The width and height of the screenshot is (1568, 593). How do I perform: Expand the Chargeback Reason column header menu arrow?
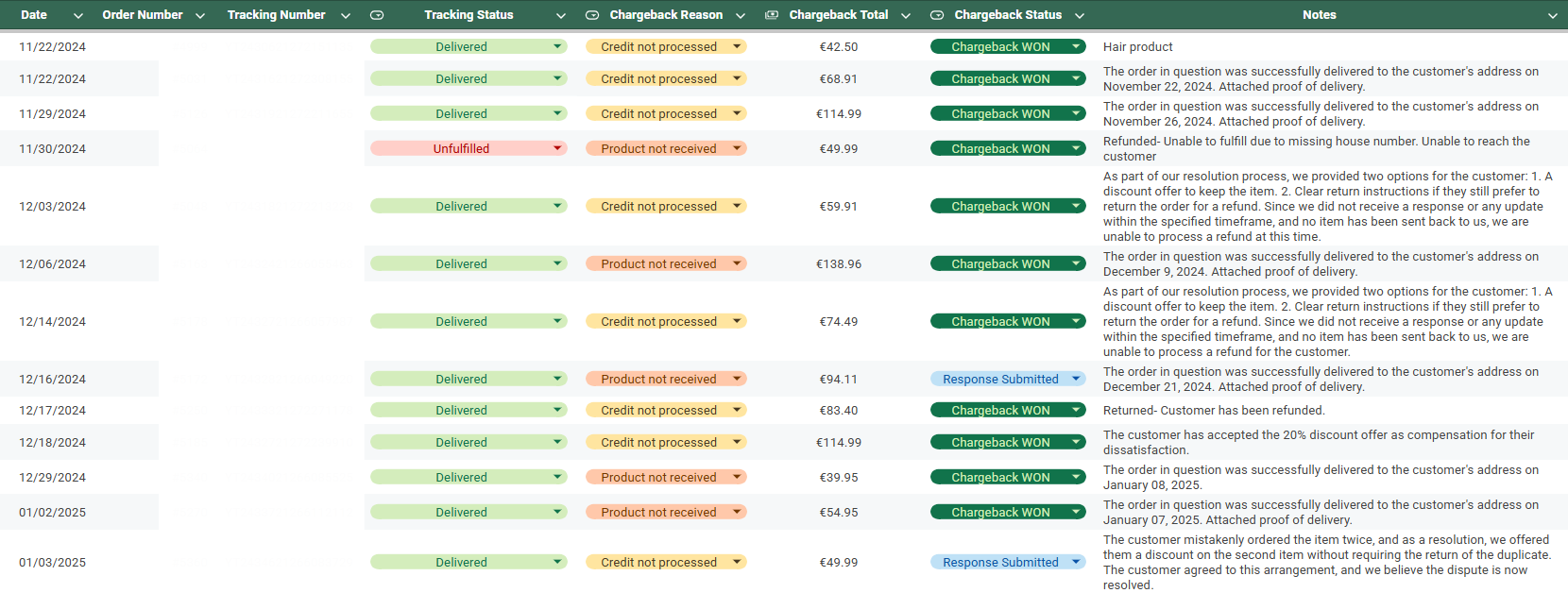[x=741, y=15]
